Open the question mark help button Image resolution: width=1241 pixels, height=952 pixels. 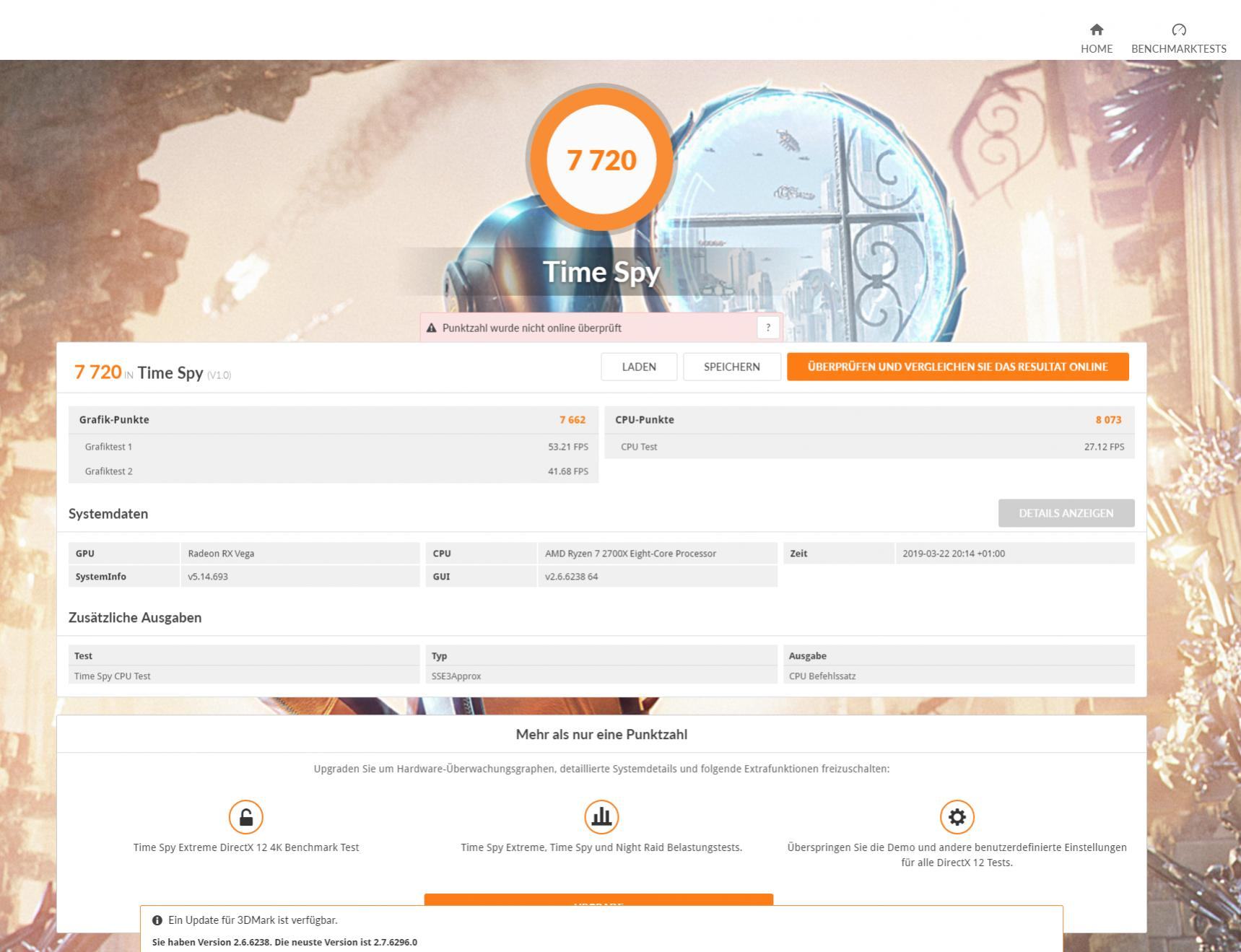[x=768, y=328]
